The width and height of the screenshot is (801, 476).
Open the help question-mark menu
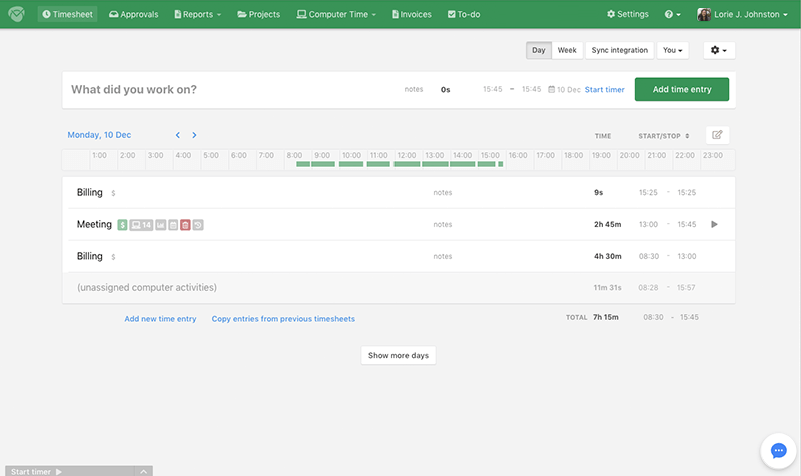click(x=672, y=14)
